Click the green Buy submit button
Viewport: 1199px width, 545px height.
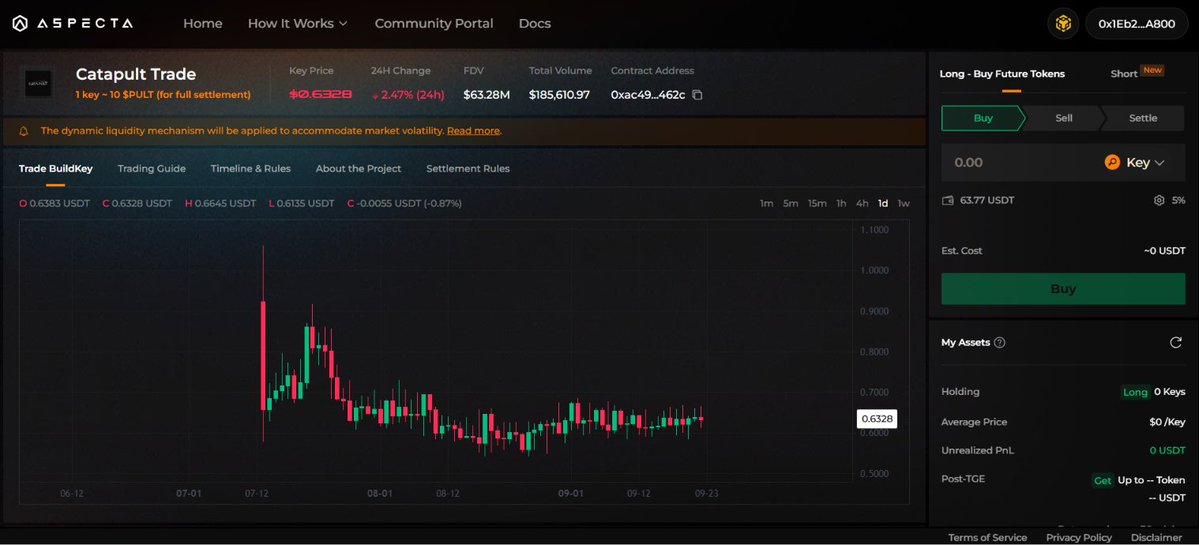click(1063, 289)
